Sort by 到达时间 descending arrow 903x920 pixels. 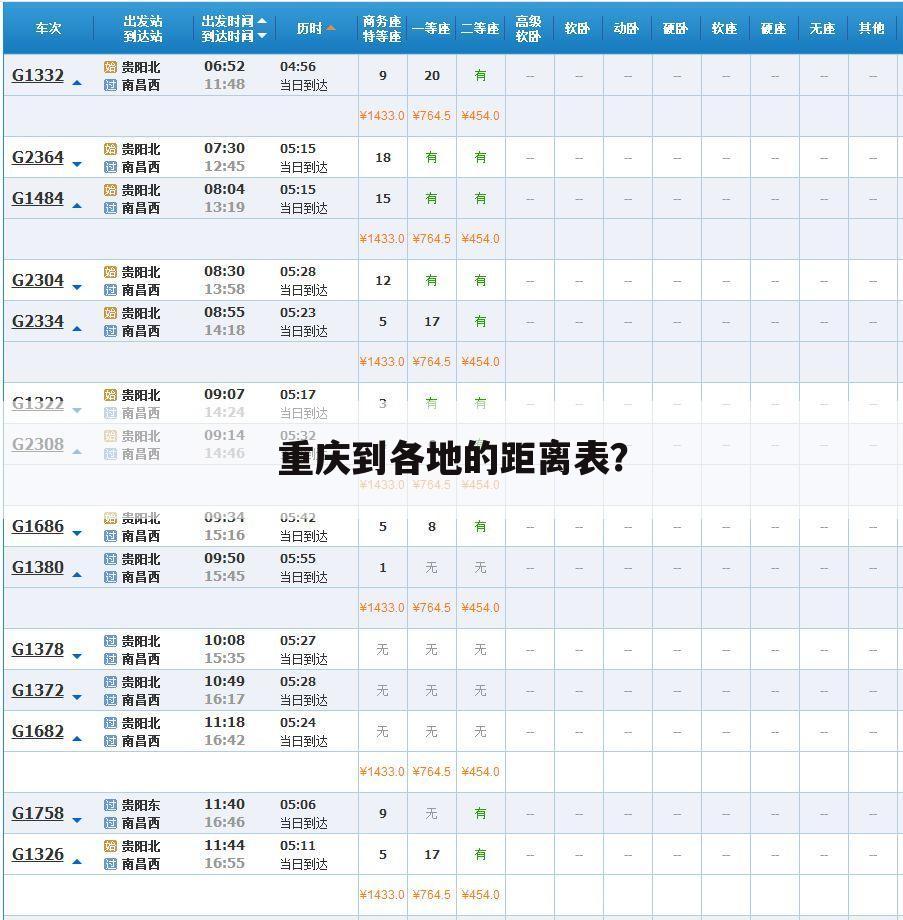click(x=262, y=36)
